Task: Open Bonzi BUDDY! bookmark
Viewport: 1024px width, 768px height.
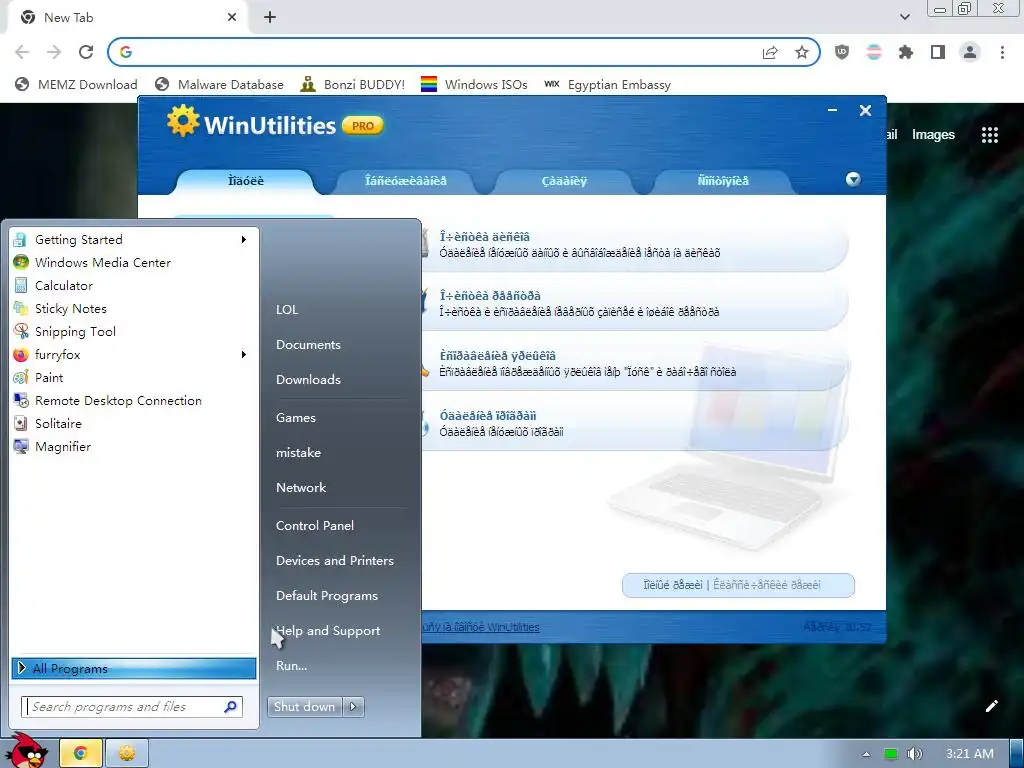Action: 353,84
